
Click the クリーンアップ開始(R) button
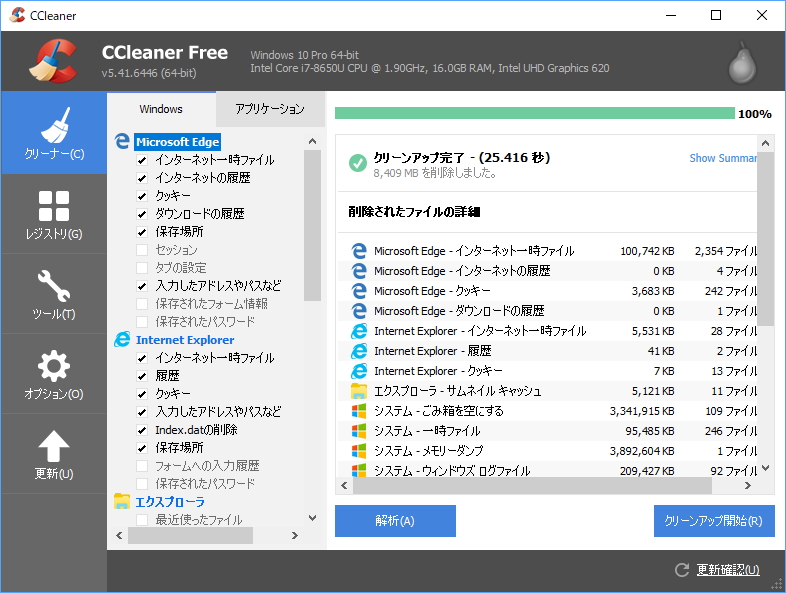click(x=714, y=521)
